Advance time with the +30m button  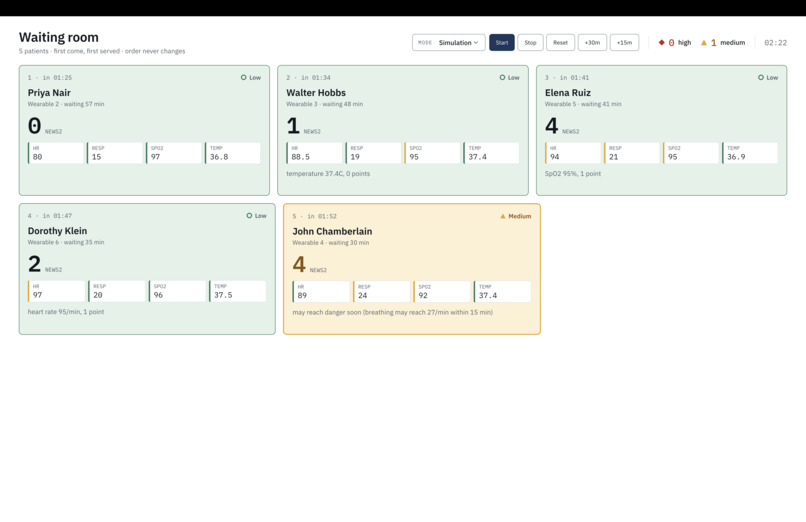(x=592, y=43)
